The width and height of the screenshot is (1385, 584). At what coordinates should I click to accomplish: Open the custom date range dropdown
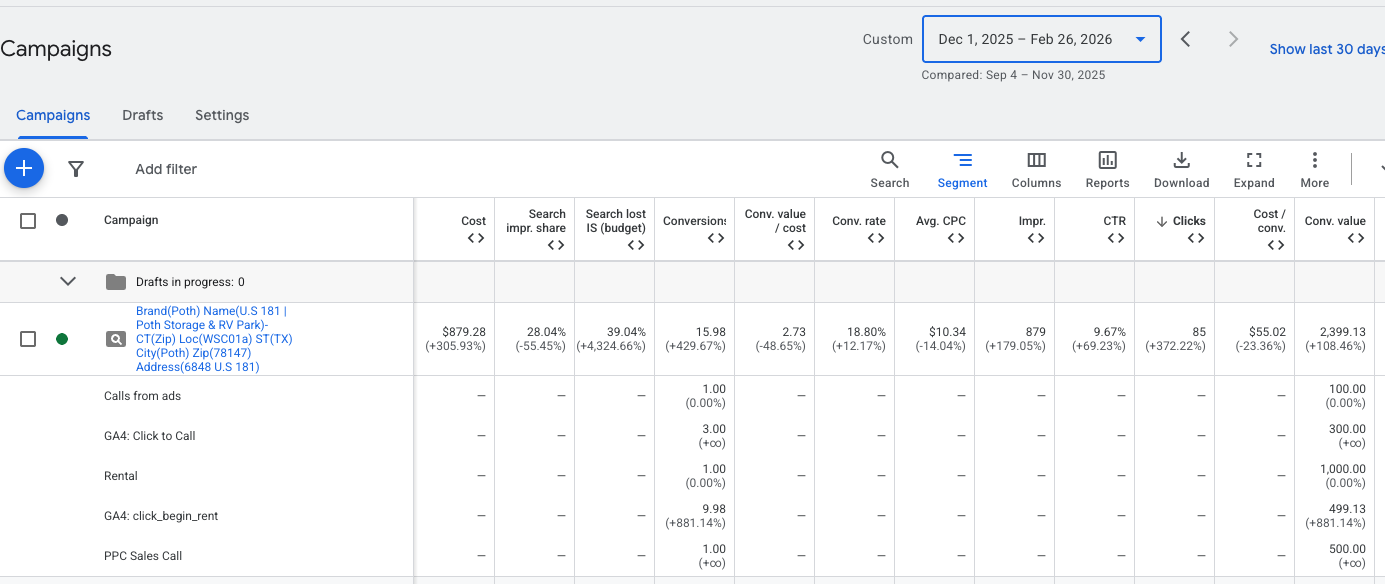click(x=1041, y=39)
